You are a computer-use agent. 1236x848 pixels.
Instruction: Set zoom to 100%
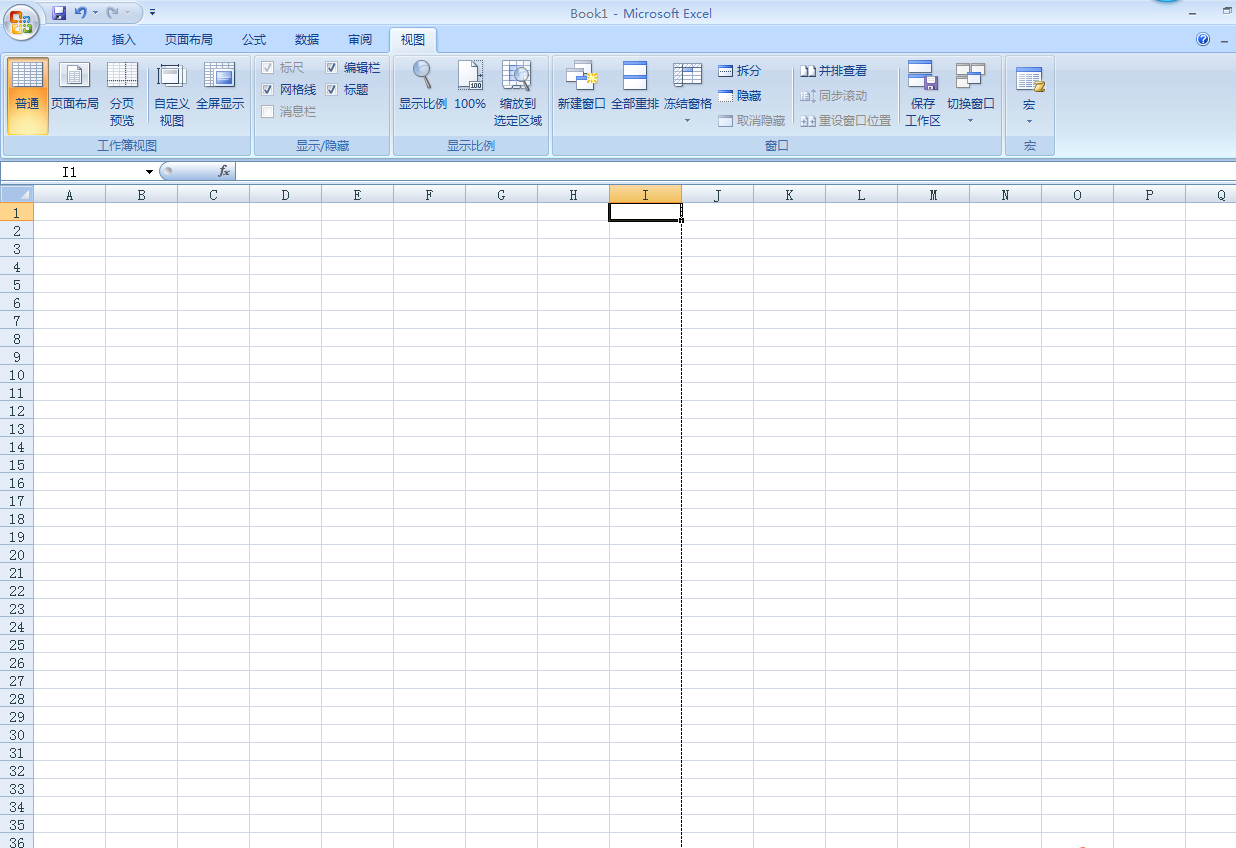(470, 86)
